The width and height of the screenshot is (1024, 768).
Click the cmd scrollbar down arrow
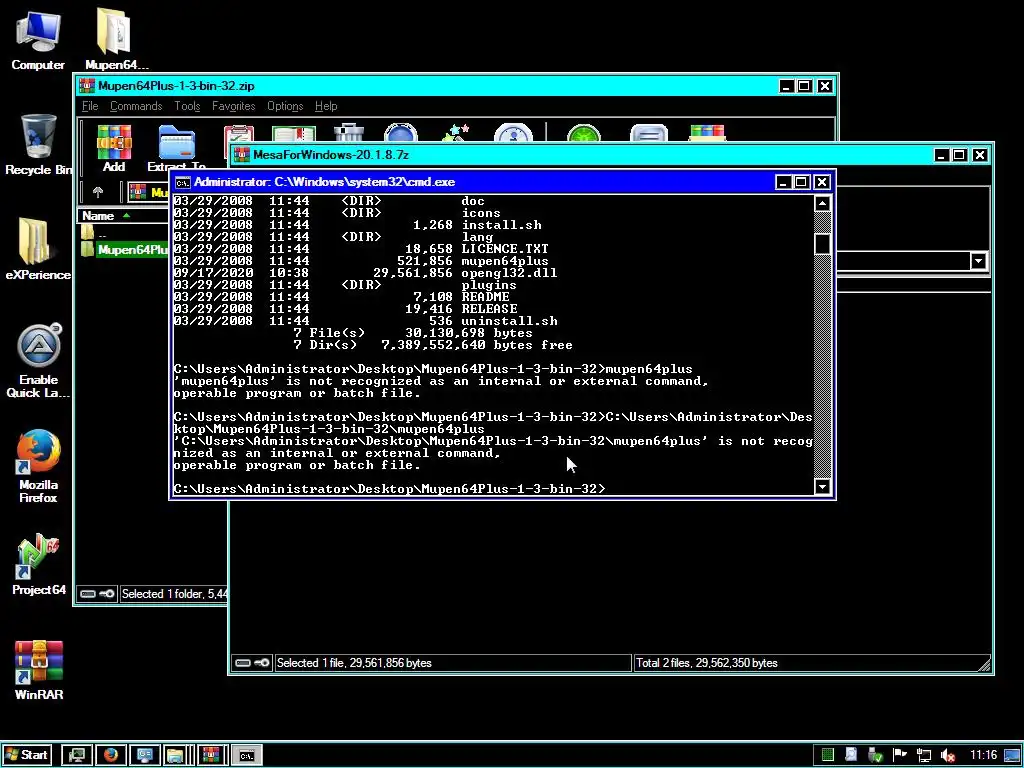coord(822,487)
